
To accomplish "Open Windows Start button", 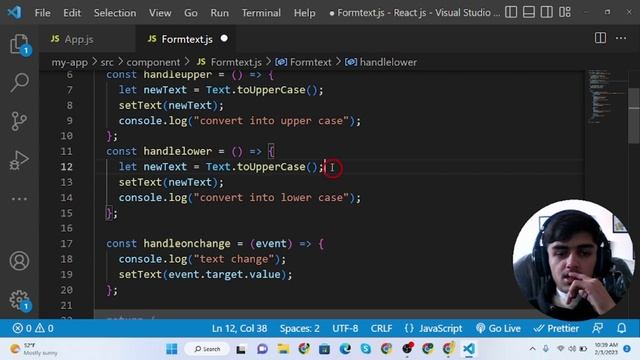I will pos(172,349).
